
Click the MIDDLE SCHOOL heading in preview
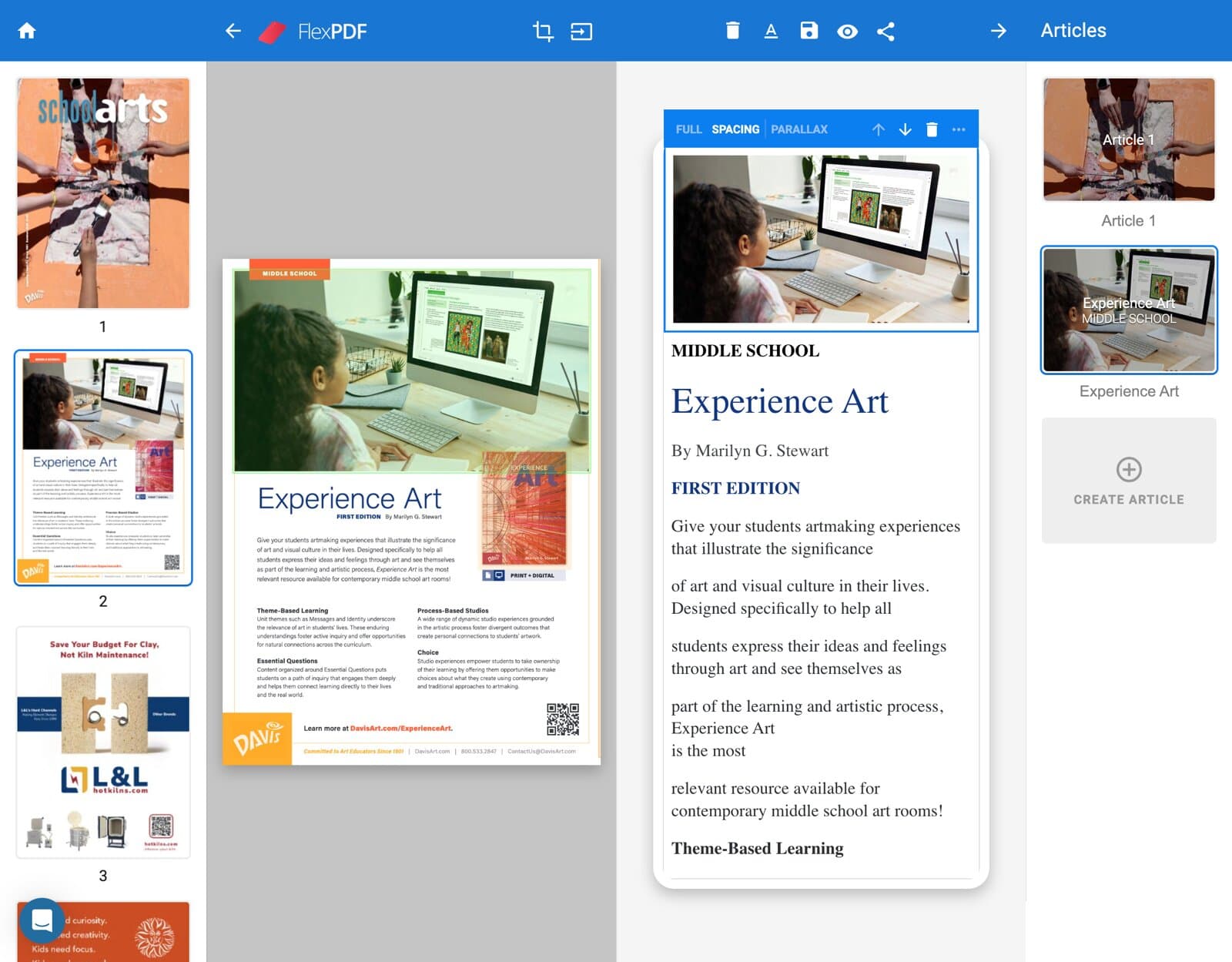[745, 351]
